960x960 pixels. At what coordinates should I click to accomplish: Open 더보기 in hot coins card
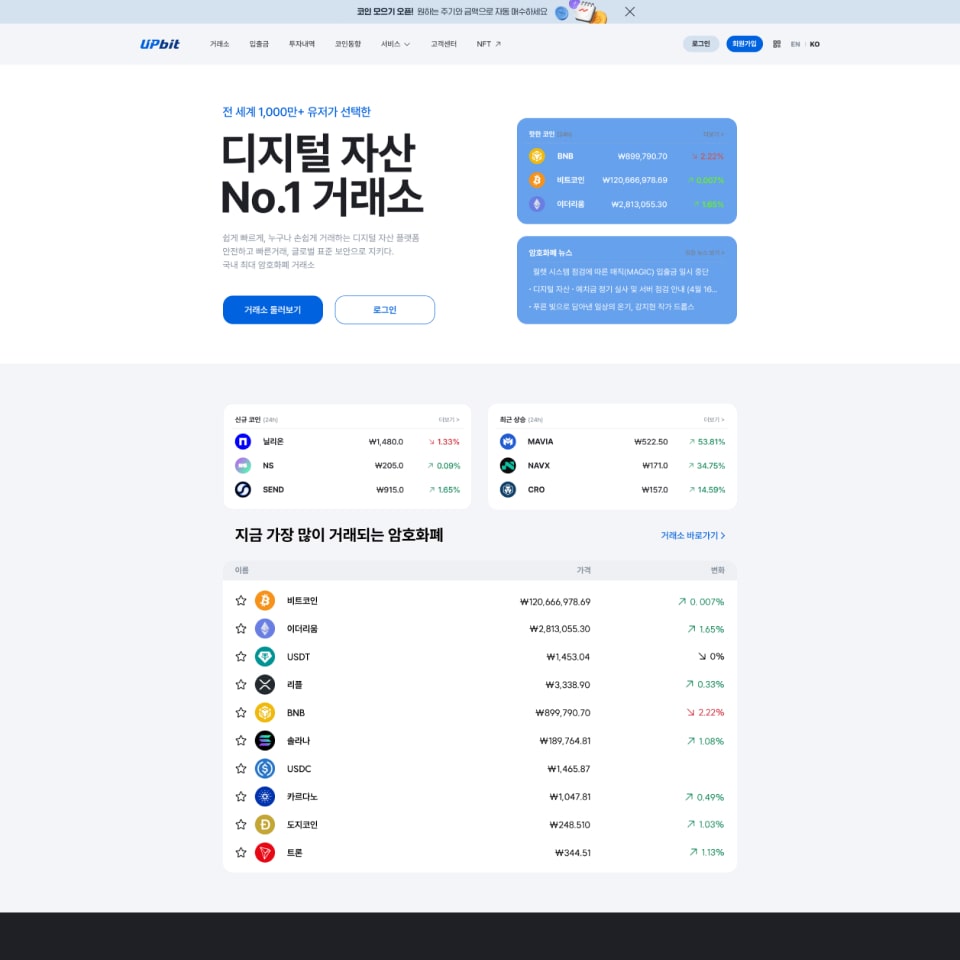[713, 134]
